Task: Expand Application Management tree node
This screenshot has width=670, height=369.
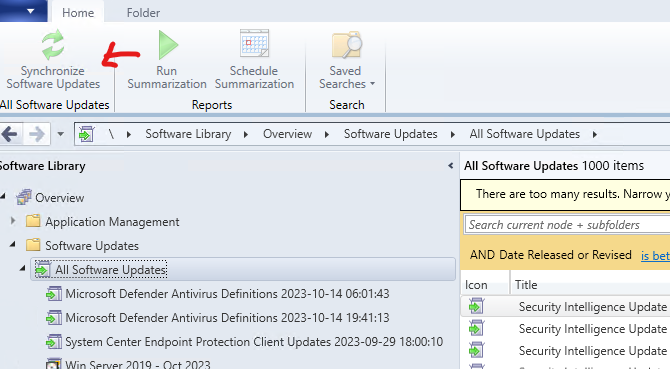Action: (x=13, y=221)
